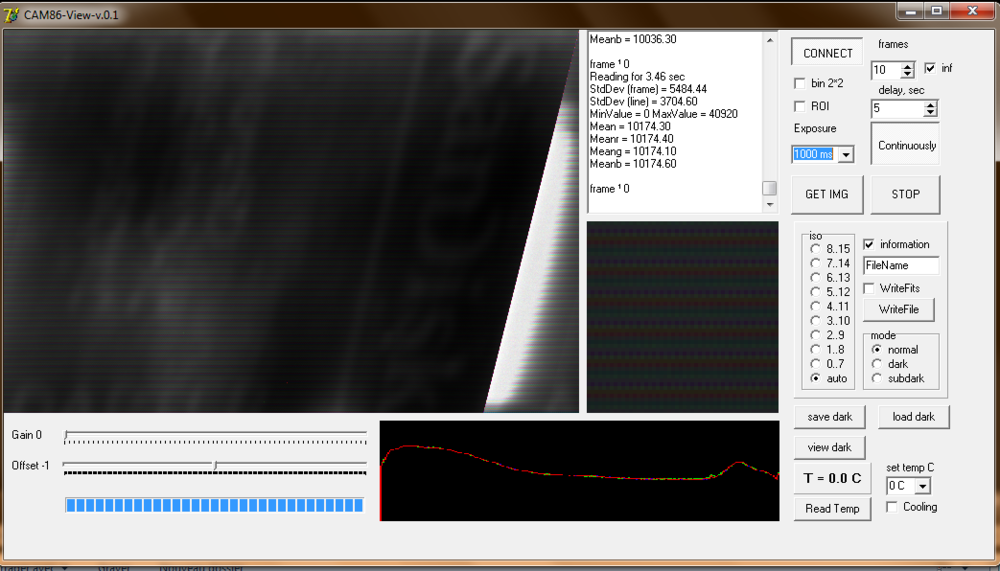Viewport: 1000px width, 571px height.
Task: Decrease delay seconds with down arrow
Action: pos(930,112)
